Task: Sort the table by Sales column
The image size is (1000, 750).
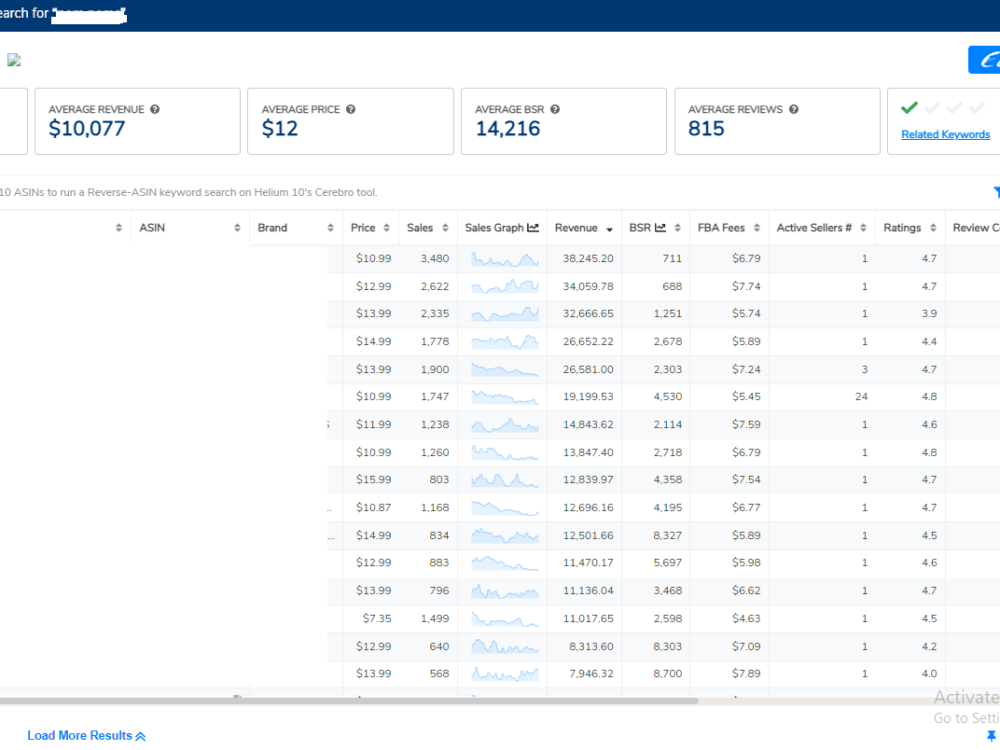Action: [x=445, y=228]
